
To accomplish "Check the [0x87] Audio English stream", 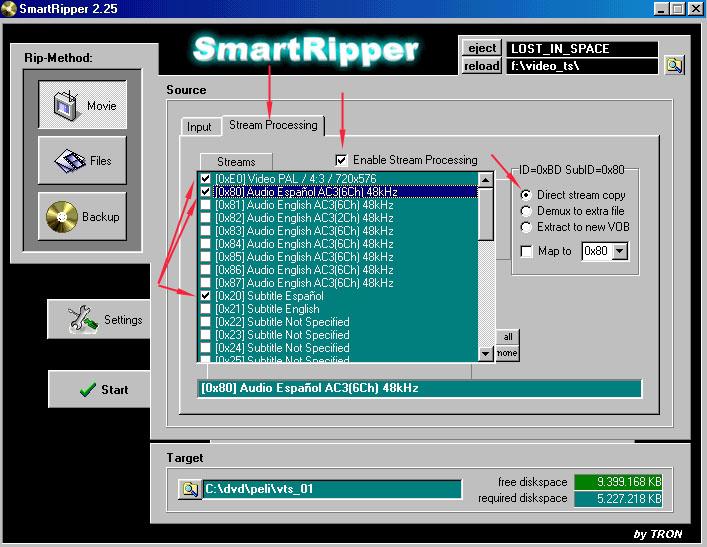I will point(206,283).
